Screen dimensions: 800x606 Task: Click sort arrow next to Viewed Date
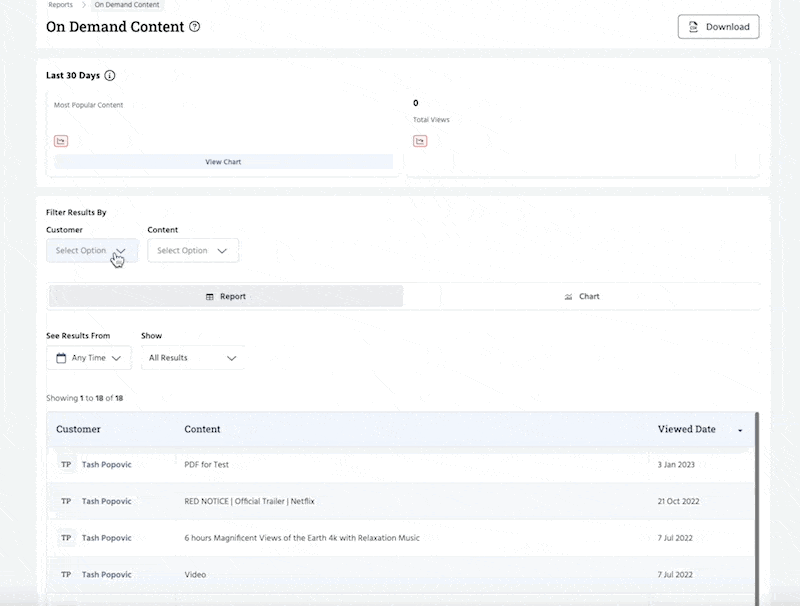pyautogui.click(x=740, y=430)
